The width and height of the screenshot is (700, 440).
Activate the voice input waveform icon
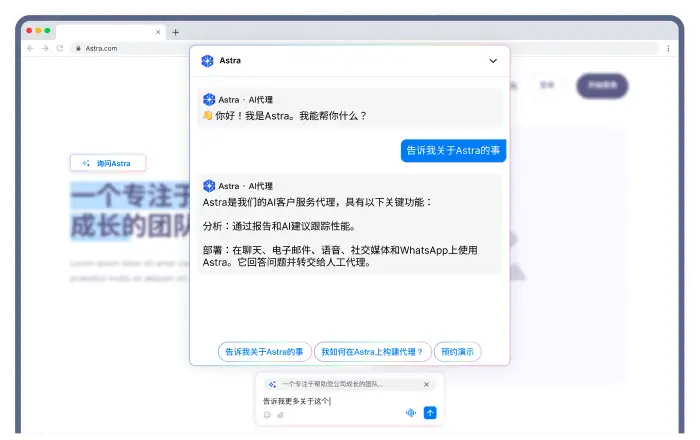[x=410, y=413]
